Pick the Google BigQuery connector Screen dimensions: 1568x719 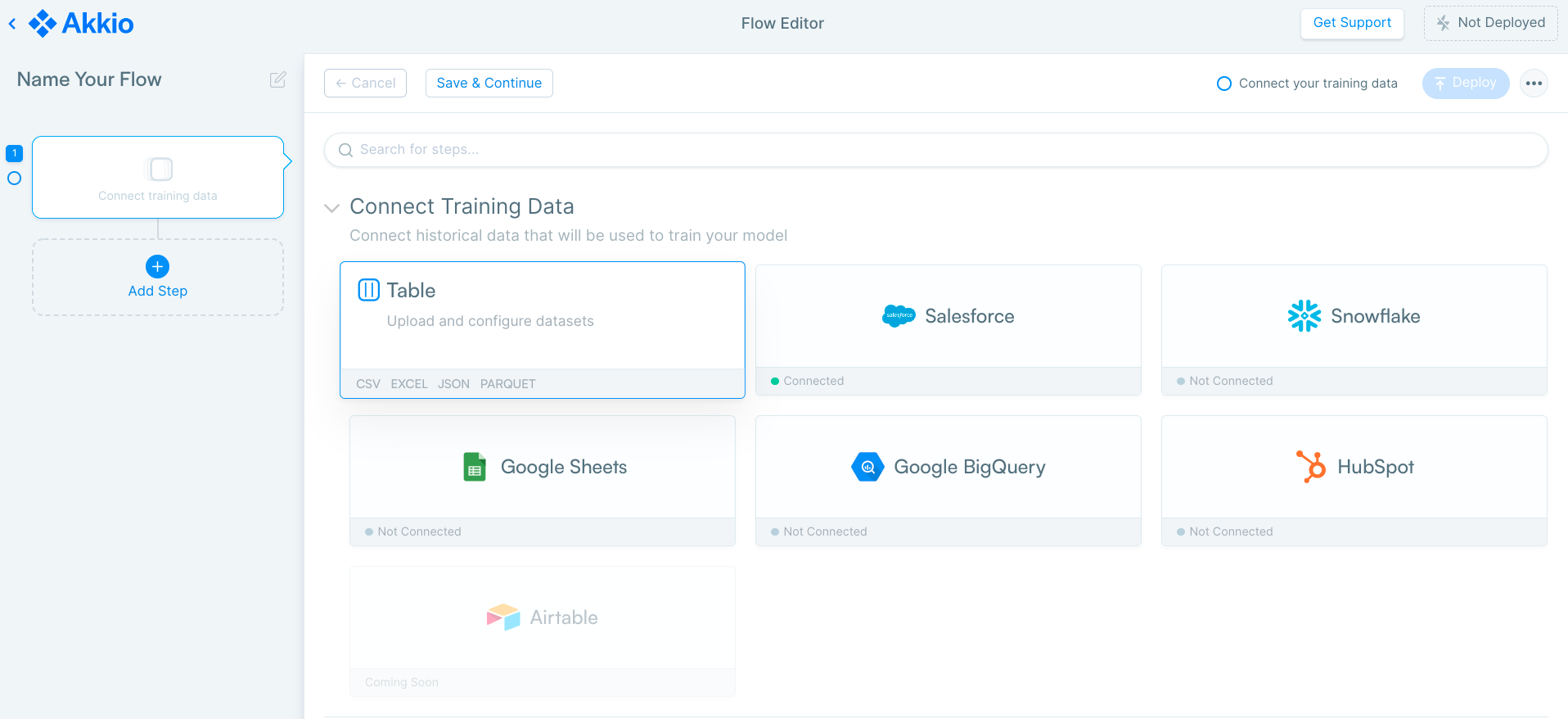(948, 468)
